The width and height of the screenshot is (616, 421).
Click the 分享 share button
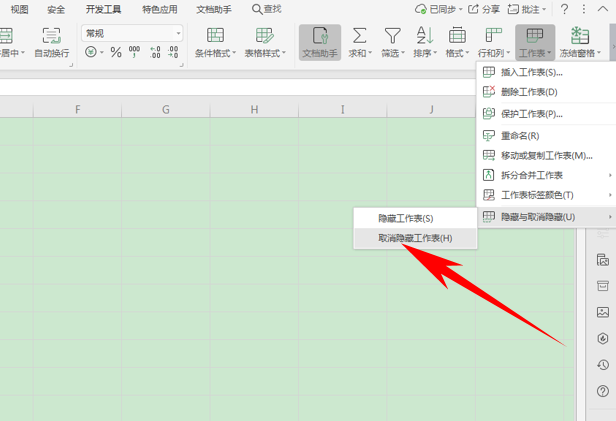pos(484,9)
